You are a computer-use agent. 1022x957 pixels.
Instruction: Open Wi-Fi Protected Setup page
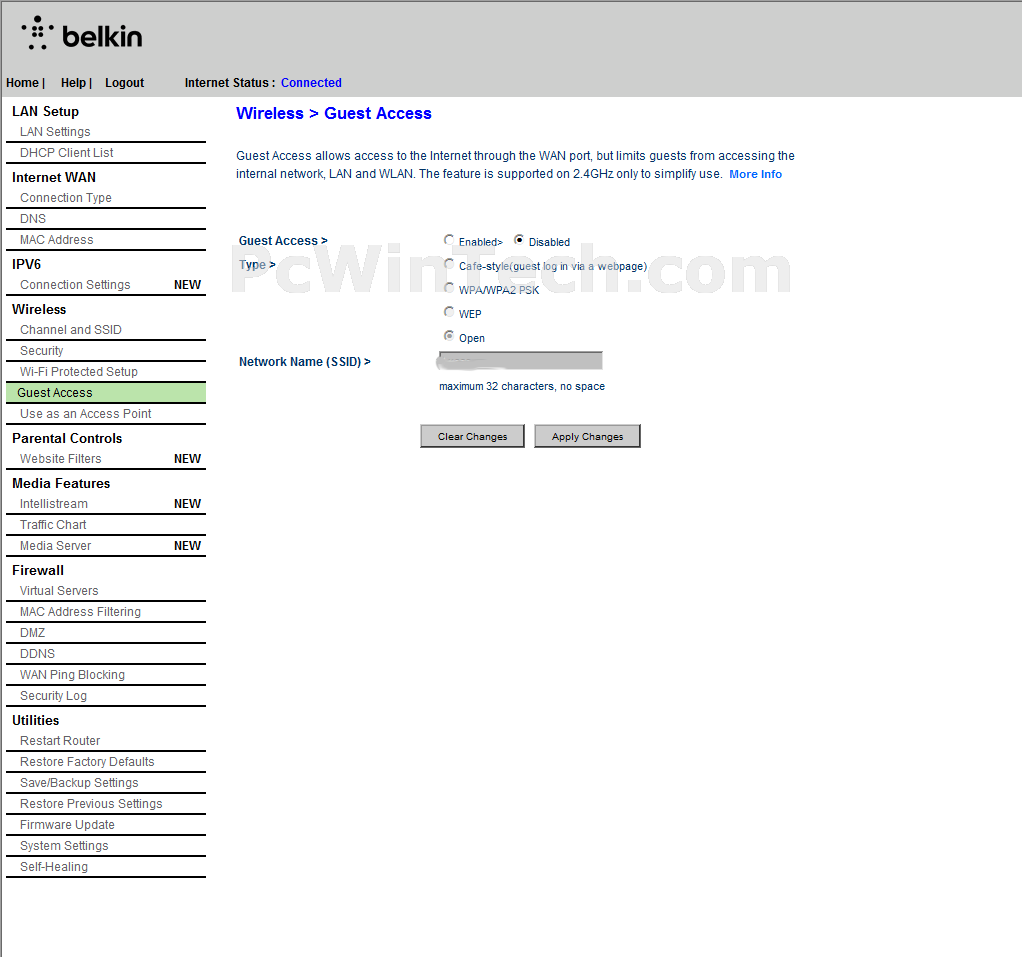pos(79,372)
